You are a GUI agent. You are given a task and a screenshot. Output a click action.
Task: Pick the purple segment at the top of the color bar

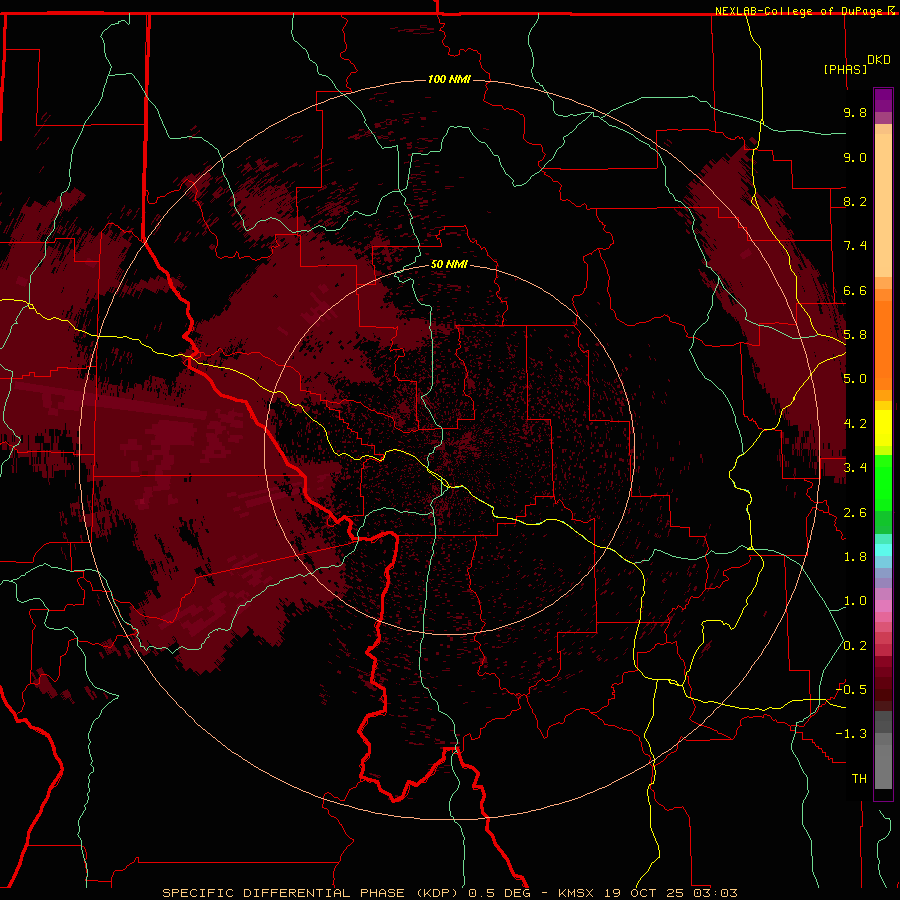pos(883,100)
